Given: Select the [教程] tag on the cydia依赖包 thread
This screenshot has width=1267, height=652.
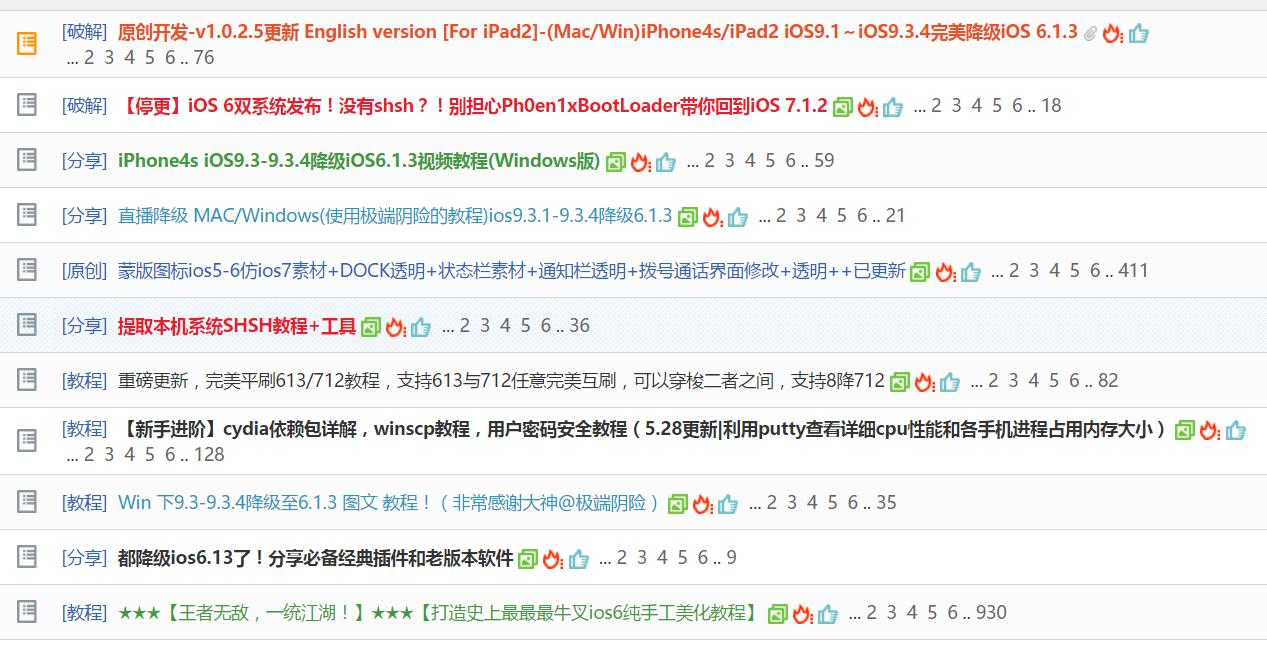Looking at the screenshot, I should (x=85, y=428).
